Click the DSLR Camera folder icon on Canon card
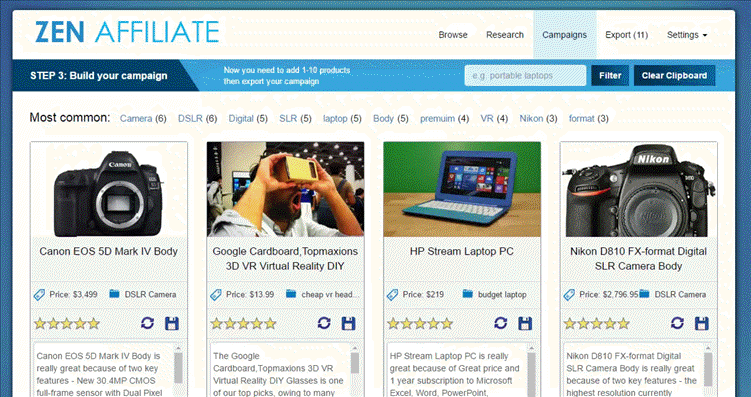751x397 pixels. pyautogui.click(x=114, y=294)
